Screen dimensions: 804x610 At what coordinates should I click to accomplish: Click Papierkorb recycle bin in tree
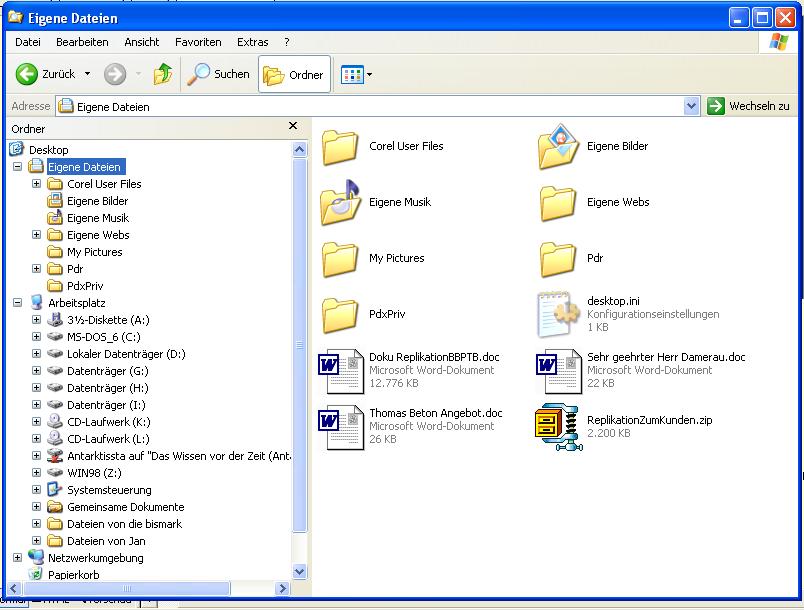[x=73, y=575]
